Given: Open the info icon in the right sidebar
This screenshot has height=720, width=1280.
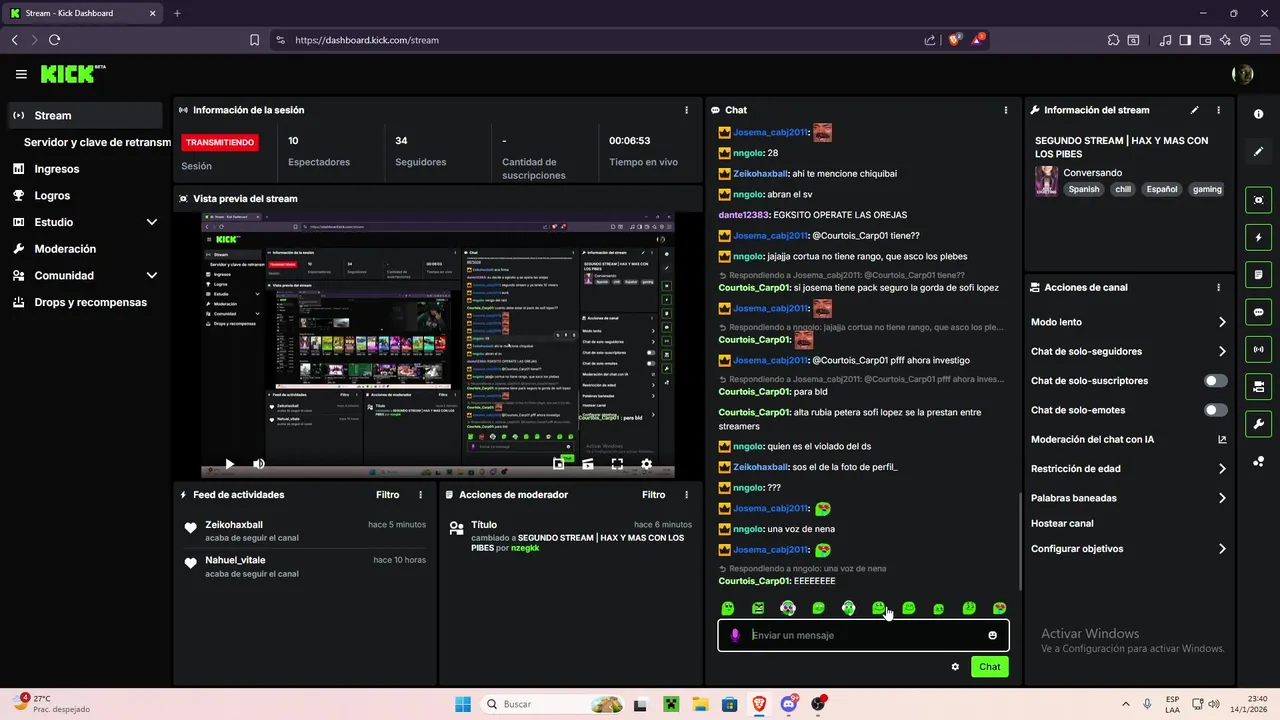Looking at the screenshot, I should [1259, 114].
